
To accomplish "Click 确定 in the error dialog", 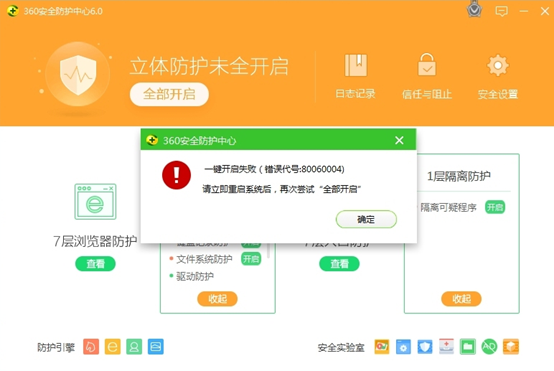I will (366, 219).
